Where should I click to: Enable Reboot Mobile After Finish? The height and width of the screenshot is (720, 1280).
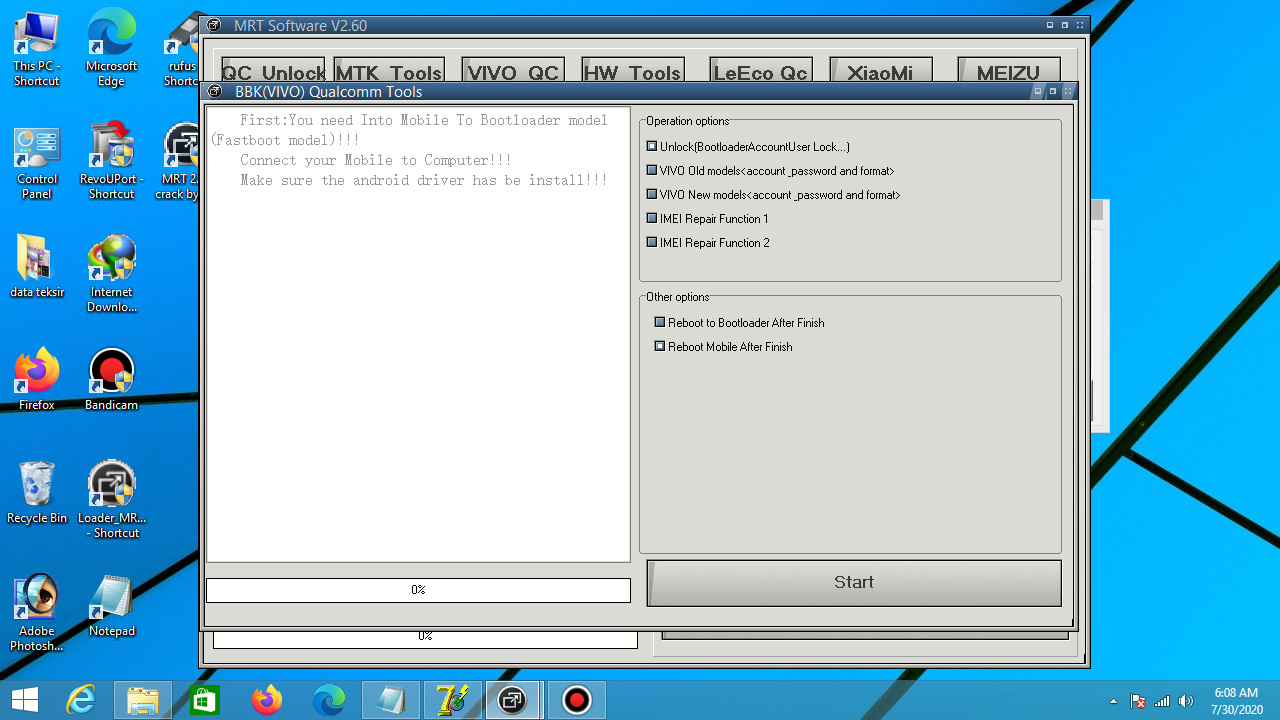coord(659,346)
